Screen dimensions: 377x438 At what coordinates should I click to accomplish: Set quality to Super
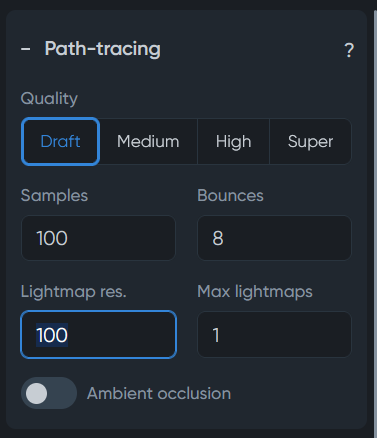(310, 141)
